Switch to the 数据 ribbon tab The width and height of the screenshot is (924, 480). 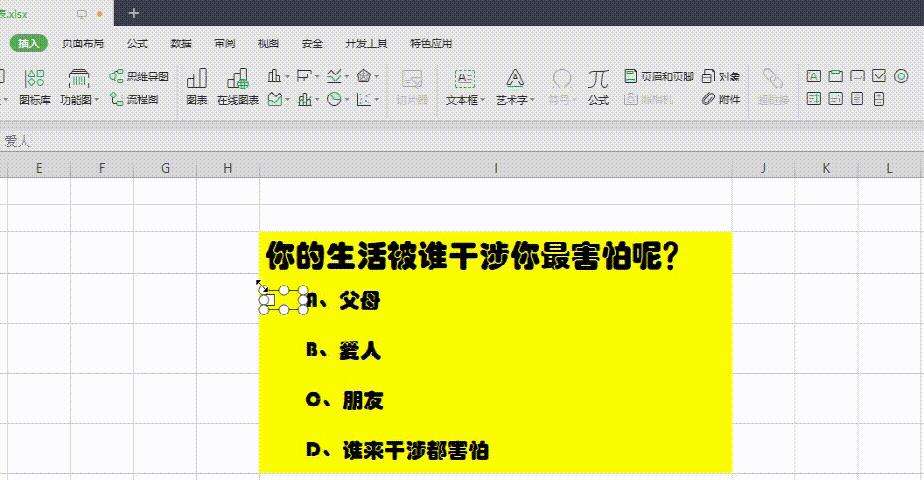[181, 43]
